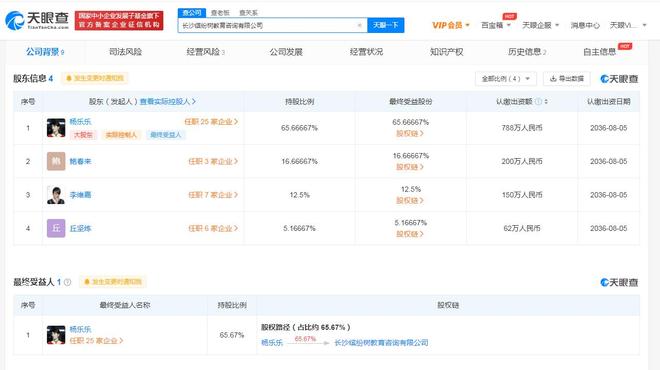Expand 股权链 for the 16.66667% row
The width and height of the screenshot is (660, 370).
[410, 167]
